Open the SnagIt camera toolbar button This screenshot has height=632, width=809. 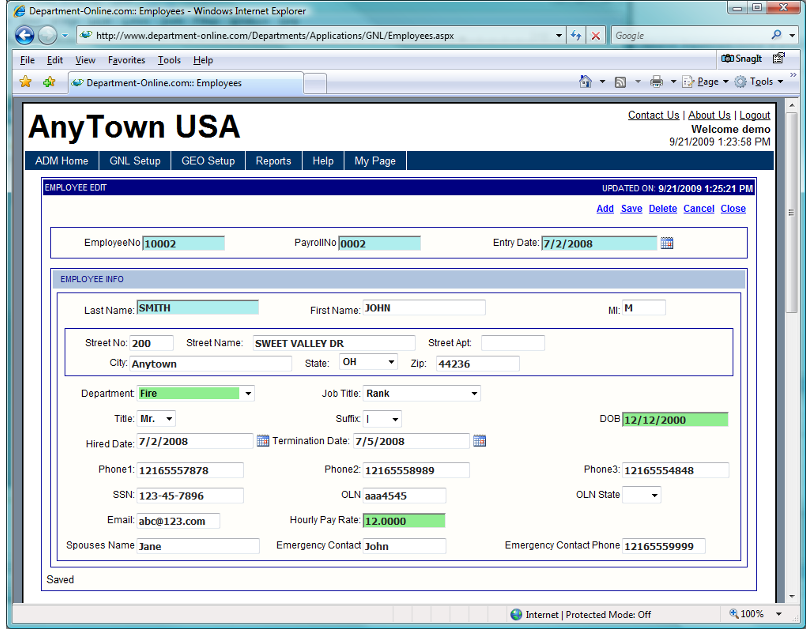coord(741,59)
